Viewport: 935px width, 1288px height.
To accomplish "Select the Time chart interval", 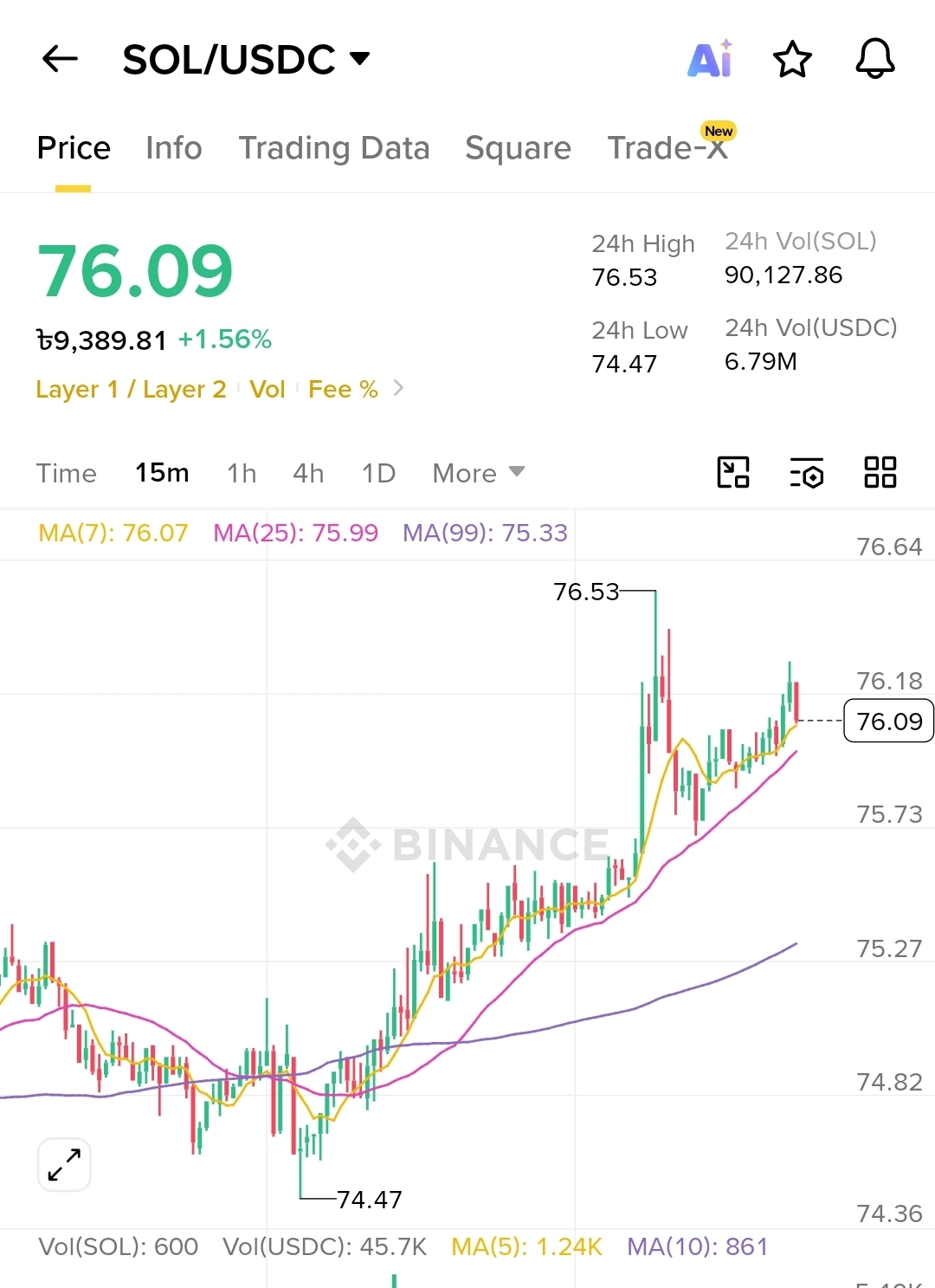I will tap(67, 473).
